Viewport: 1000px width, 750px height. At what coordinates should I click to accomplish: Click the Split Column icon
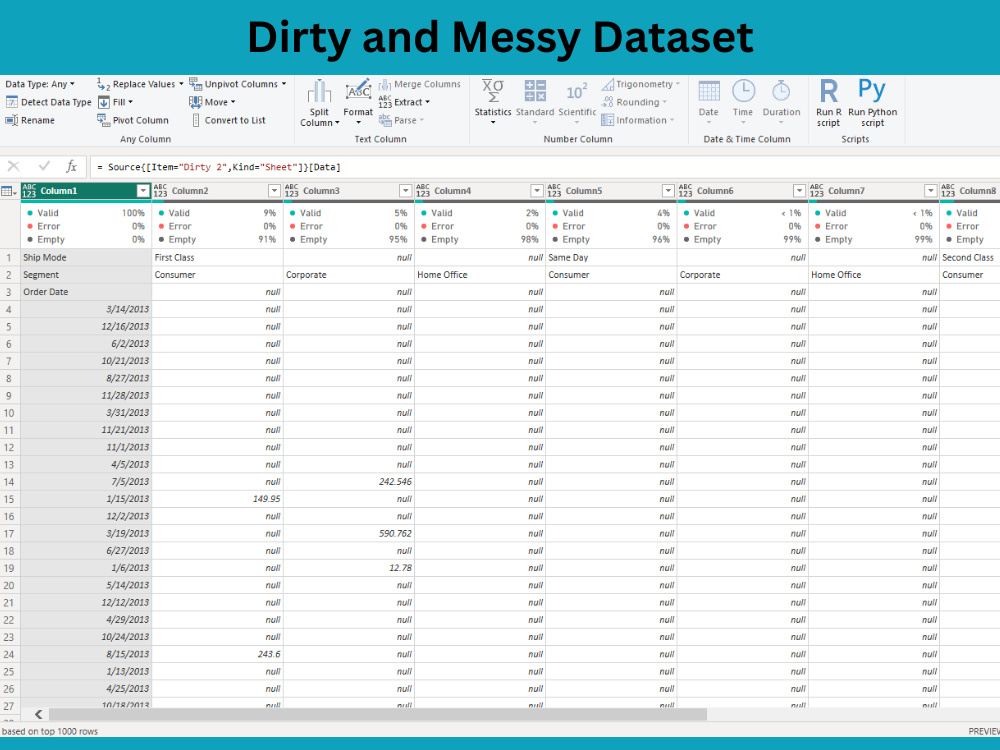click(x=320, y=91)
